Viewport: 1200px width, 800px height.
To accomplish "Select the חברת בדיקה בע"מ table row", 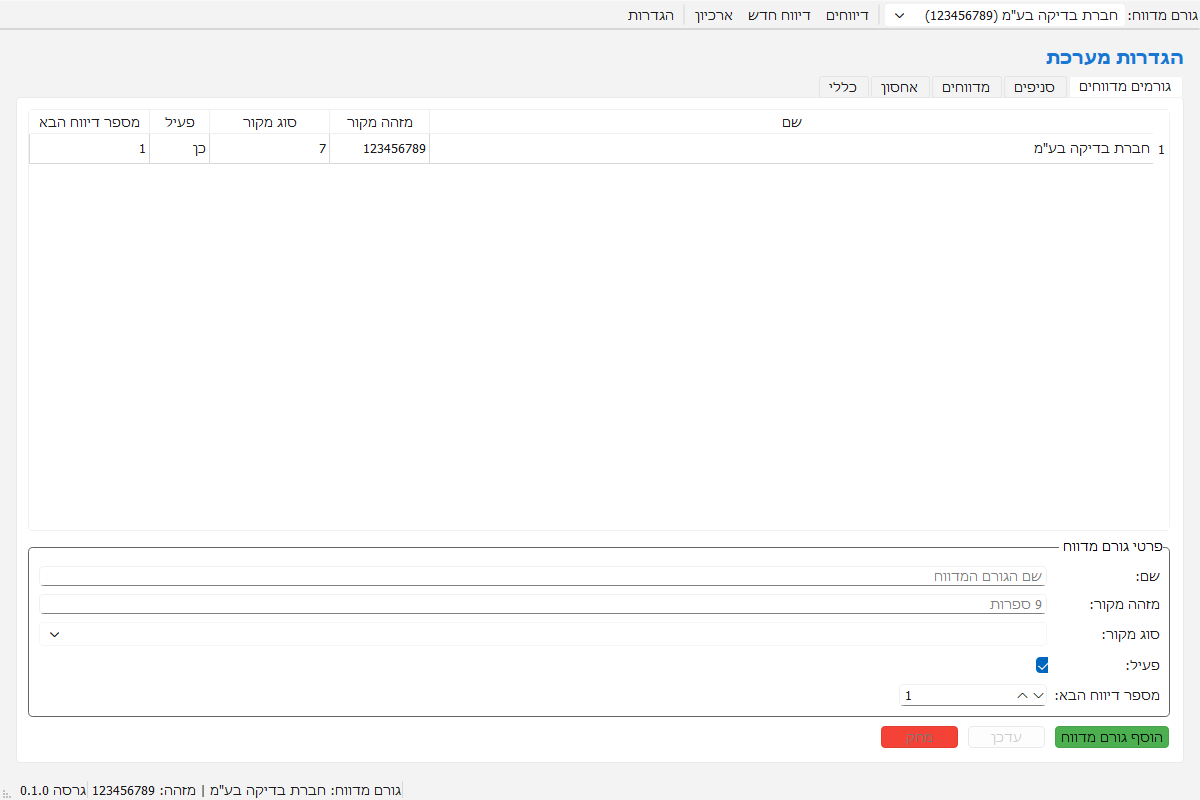I will [790, 149].
